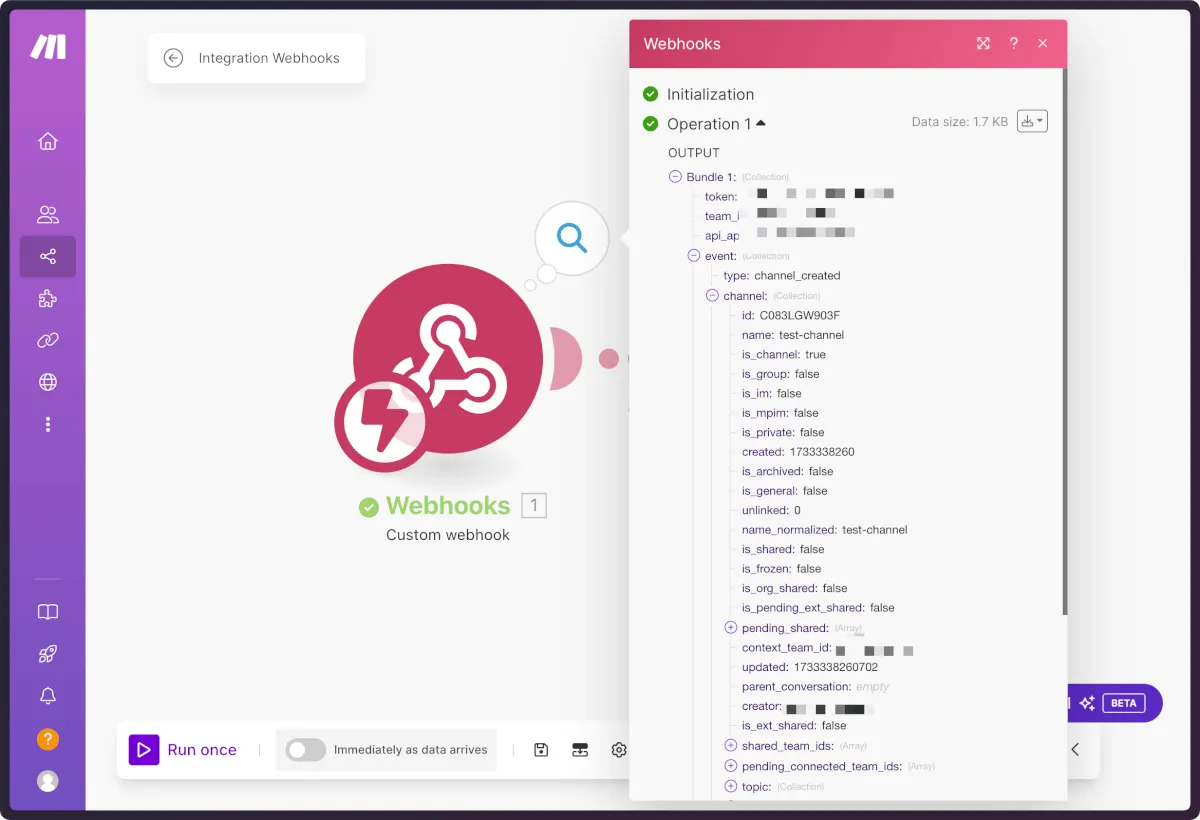This screenshot has width=1200, height=820.
Task: Collapse the event collection
Action: 694,256
